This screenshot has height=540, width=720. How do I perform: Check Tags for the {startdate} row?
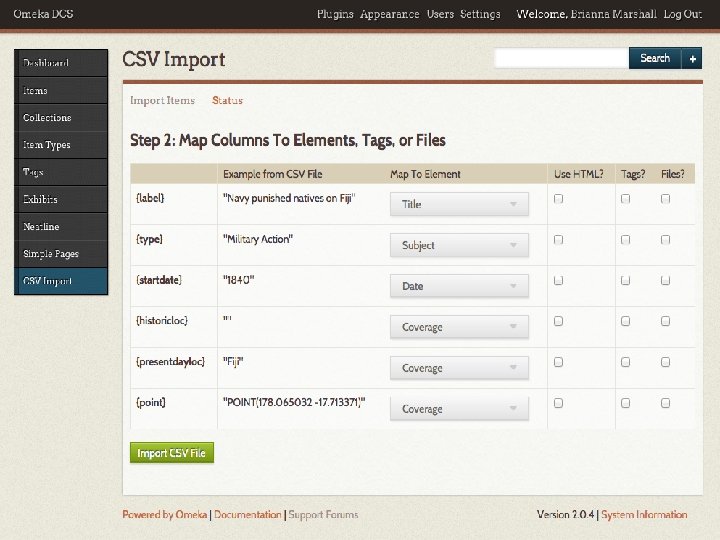[625, 280]
